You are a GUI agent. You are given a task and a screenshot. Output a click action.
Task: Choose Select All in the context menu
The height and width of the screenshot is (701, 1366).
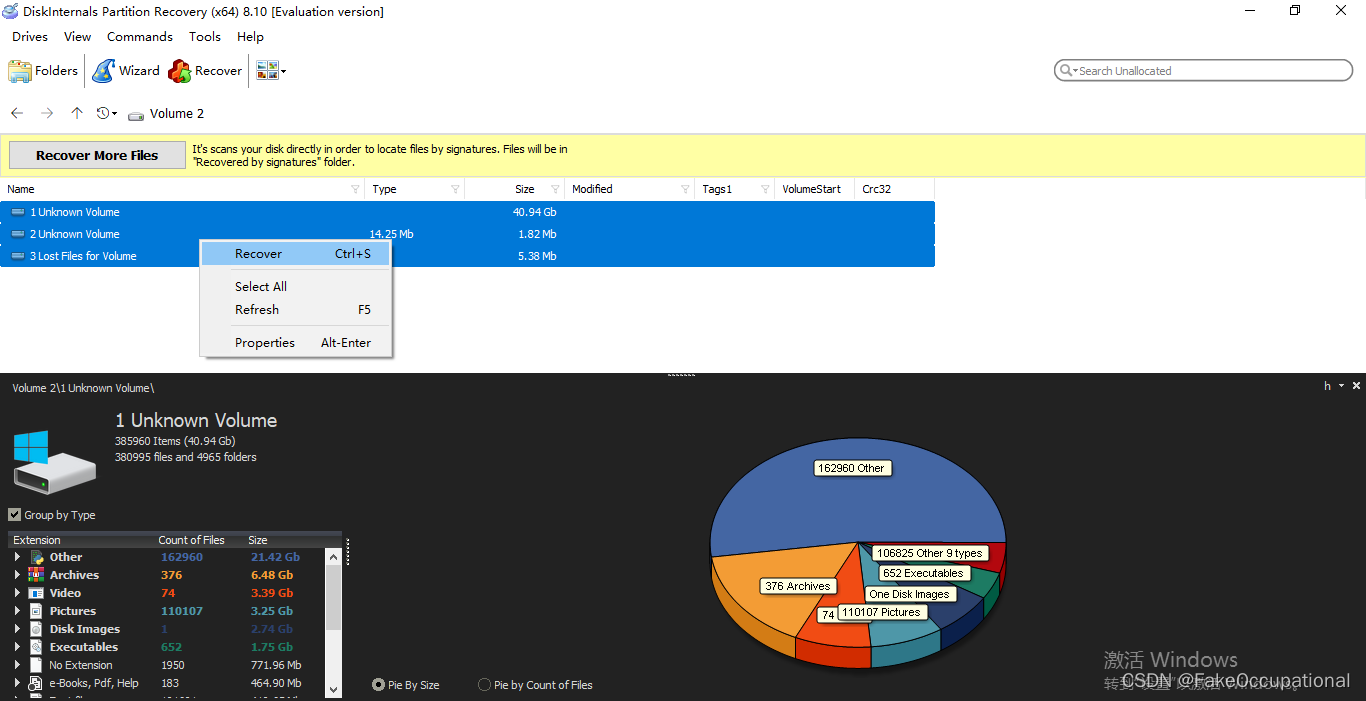coord(295,287)
